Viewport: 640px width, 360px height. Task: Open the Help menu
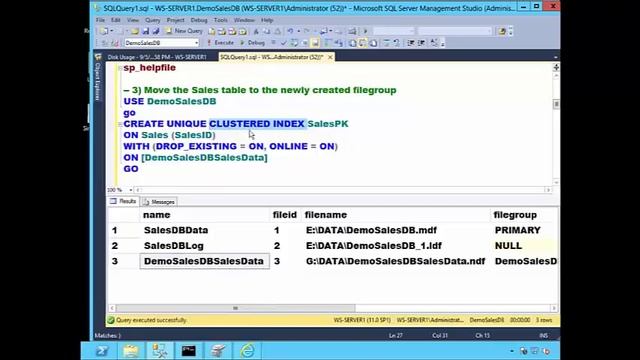pyautogui.click(x=267, y=20)
